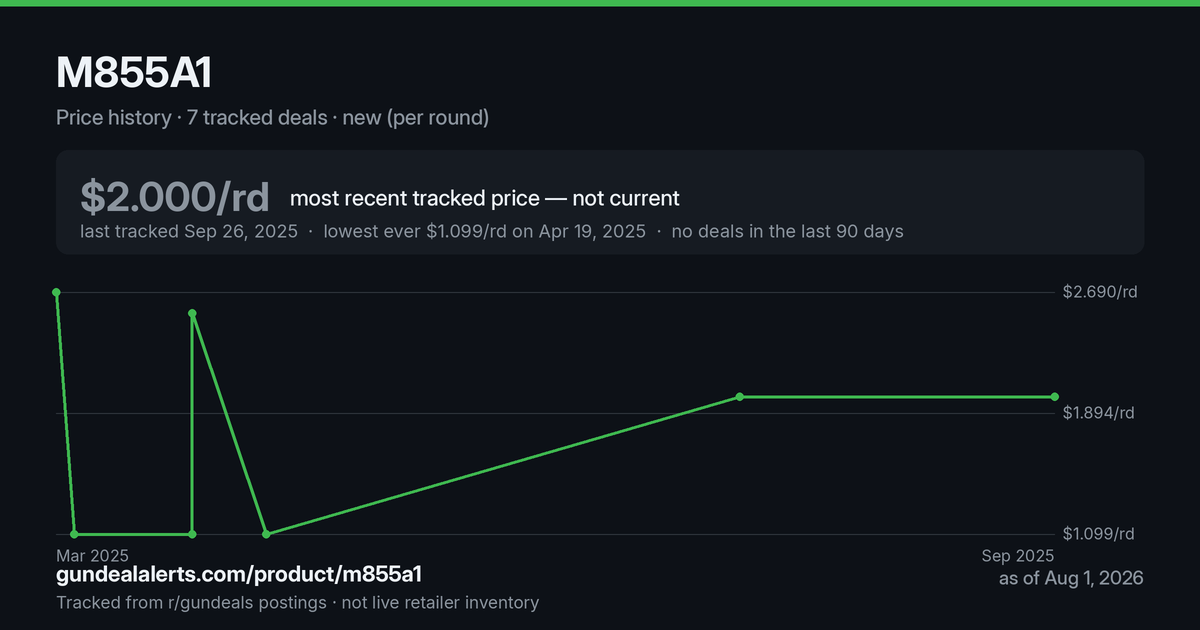Select the data point where line flattens

740,397
